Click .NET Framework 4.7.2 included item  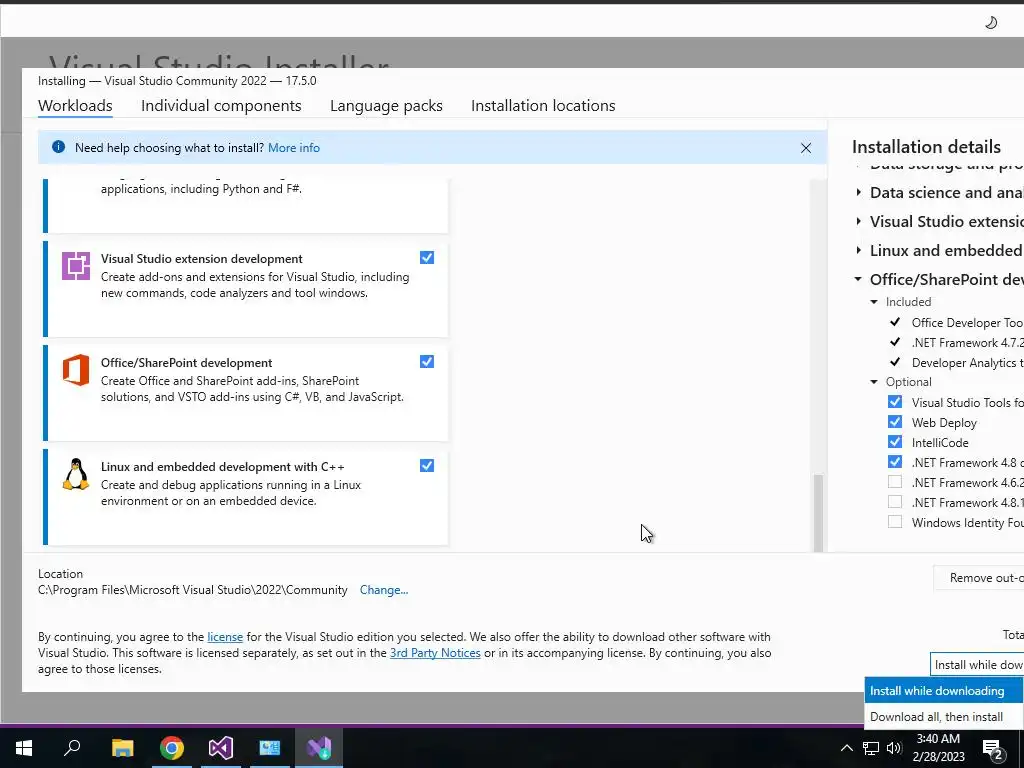point(967,342)
